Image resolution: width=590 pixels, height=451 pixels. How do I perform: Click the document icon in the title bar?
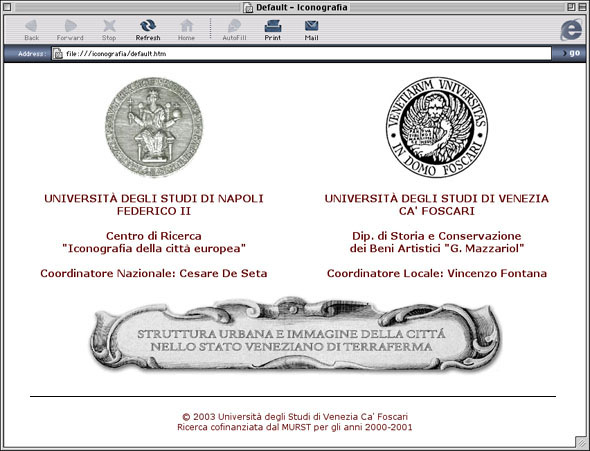(x=248, y=8)
